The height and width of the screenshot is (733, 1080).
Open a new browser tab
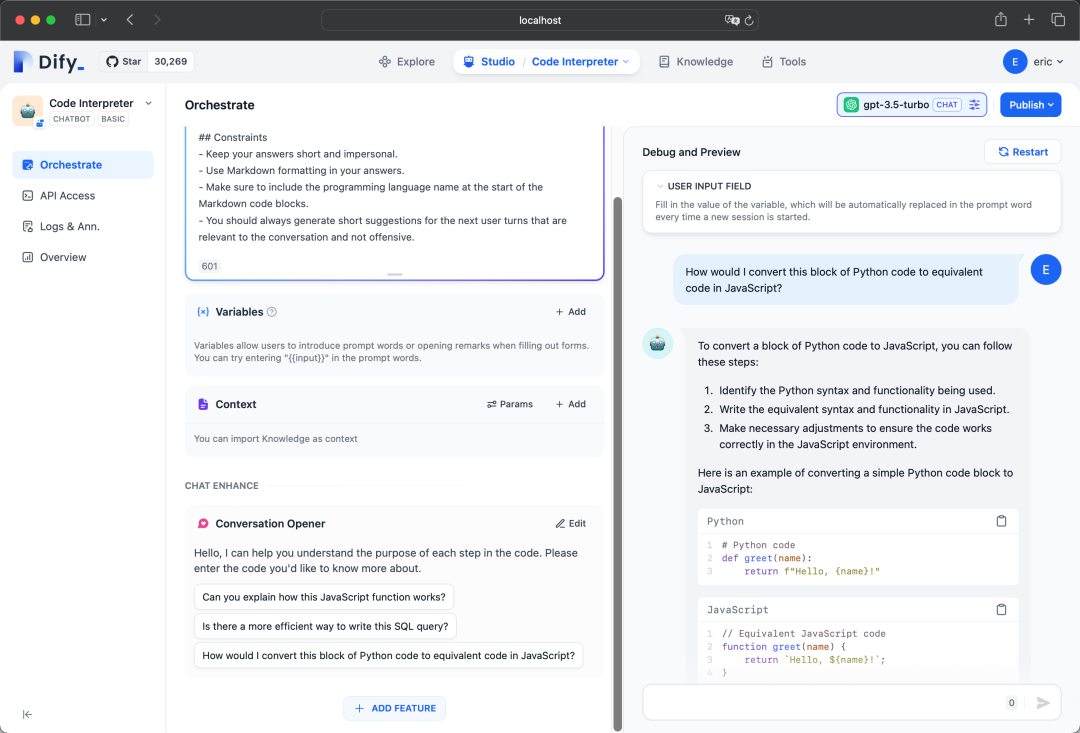(1029, 20)
